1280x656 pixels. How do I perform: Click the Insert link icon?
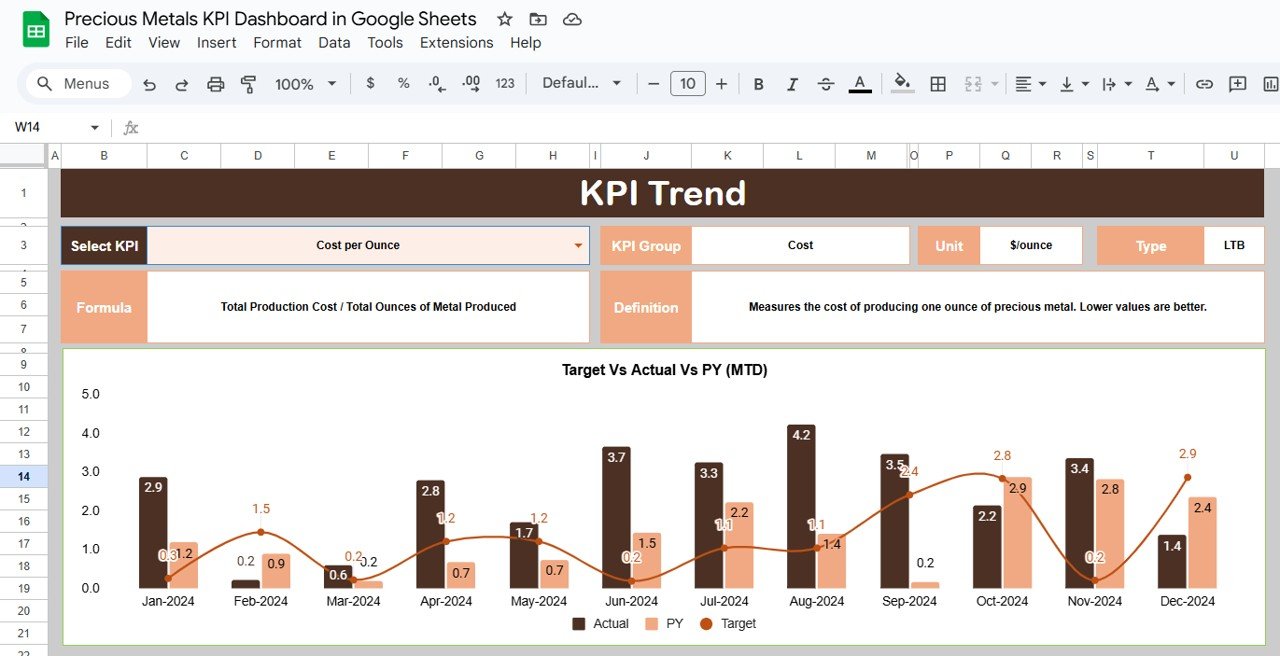[1204, 84]
